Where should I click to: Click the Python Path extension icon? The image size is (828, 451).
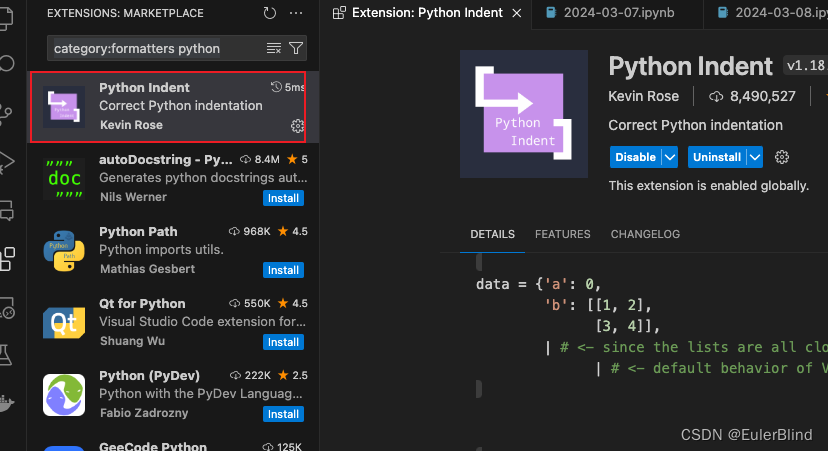point(64,251)
